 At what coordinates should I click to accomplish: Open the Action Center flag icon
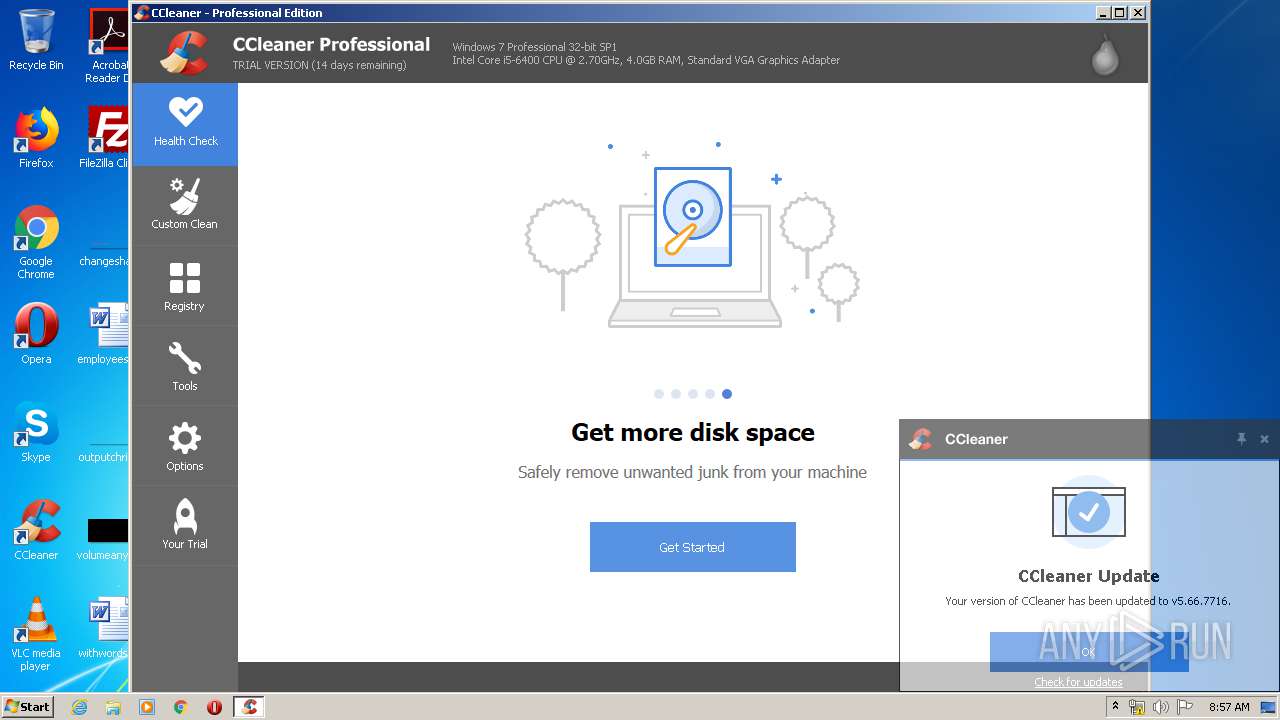[x=1184, y=707]
